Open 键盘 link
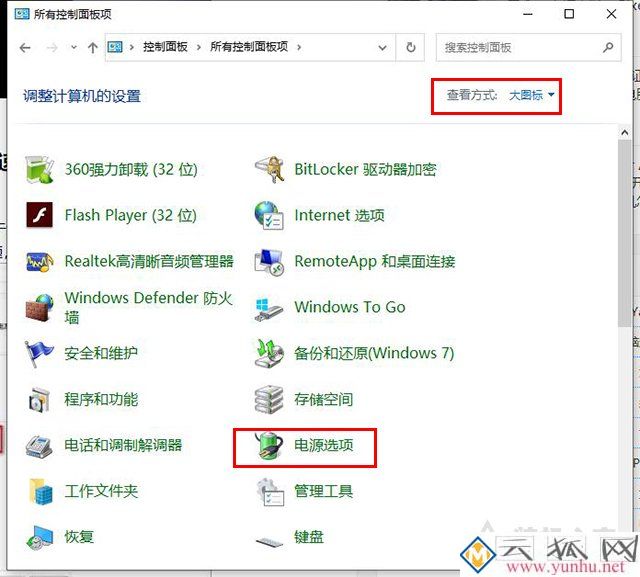The height and width of the screenshot is (577, 640). click(309, 537)
